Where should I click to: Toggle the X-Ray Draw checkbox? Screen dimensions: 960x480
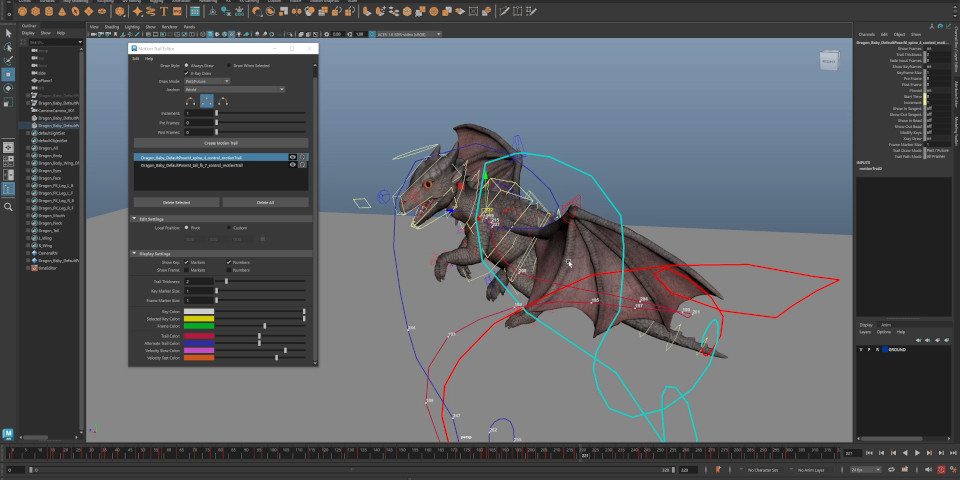pos(187,73)
